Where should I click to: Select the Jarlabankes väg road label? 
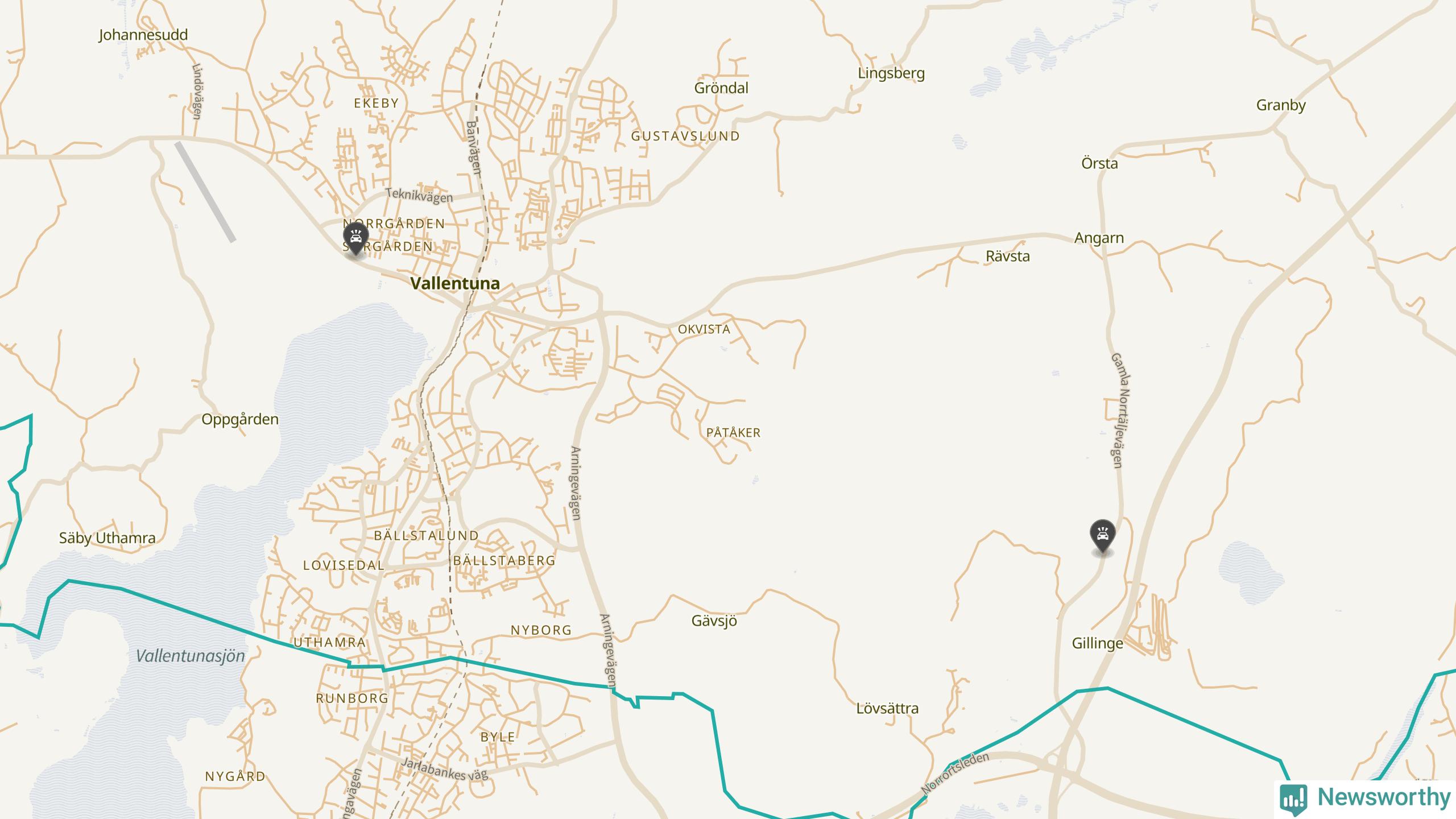(x=444, y=768)
